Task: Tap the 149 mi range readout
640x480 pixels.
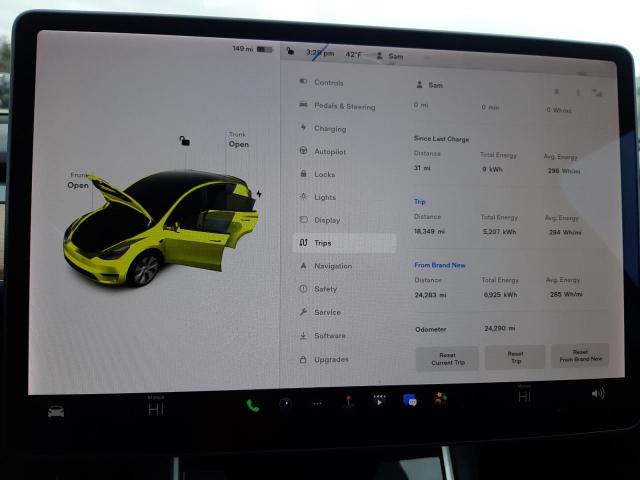Action: [x=243, y=49]
